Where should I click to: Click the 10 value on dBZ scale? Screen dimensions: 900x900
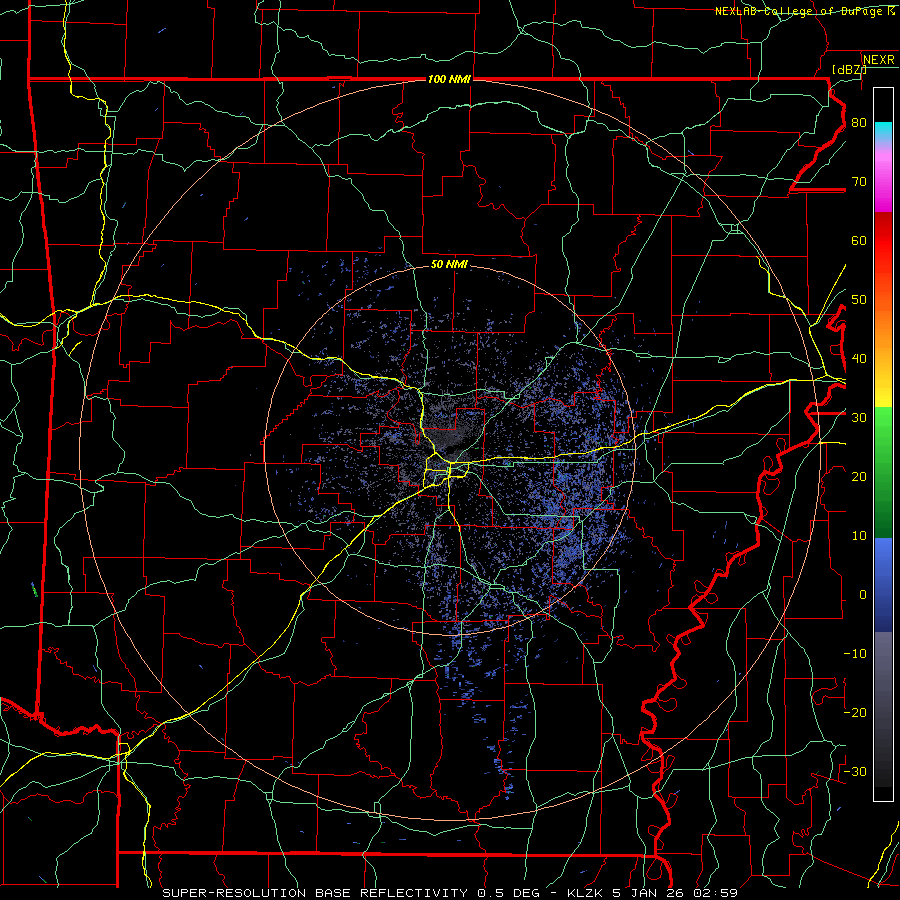pyautogui.click(x=859, y=536)
